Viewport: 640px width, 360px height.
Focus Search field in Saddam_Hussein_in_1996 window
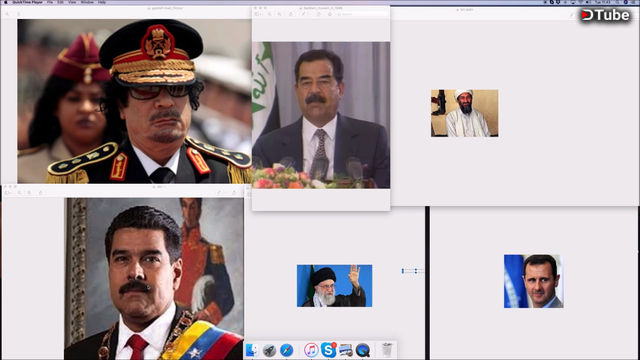[362, 14]
